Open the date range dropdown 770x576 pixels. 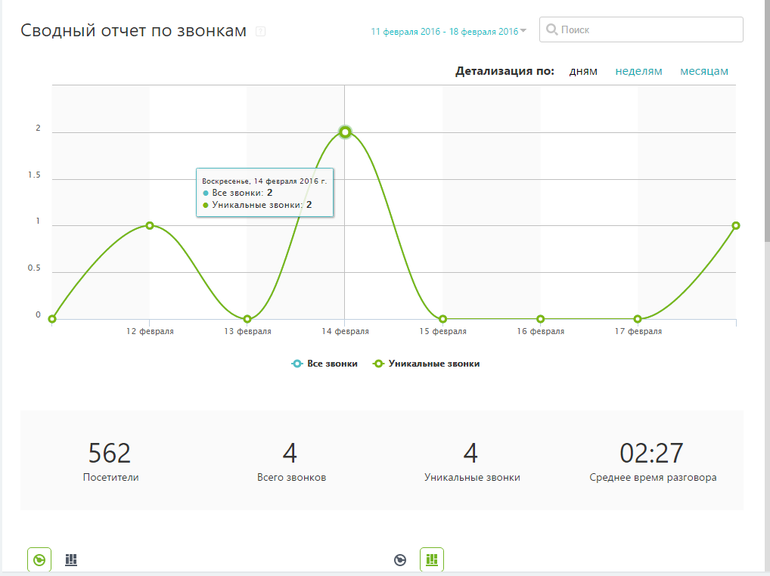[444, 32]
